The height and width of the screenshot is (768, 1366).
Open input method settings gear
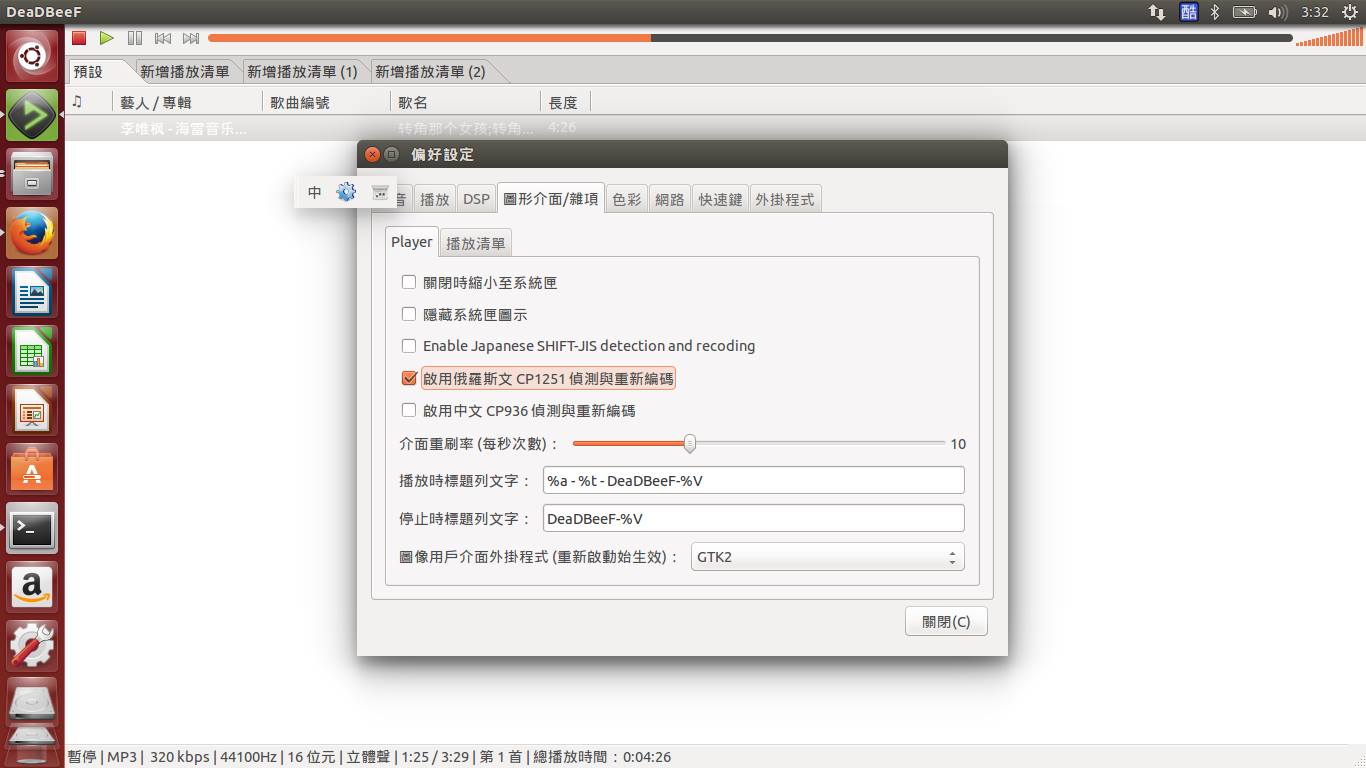[x=346, y=192]
